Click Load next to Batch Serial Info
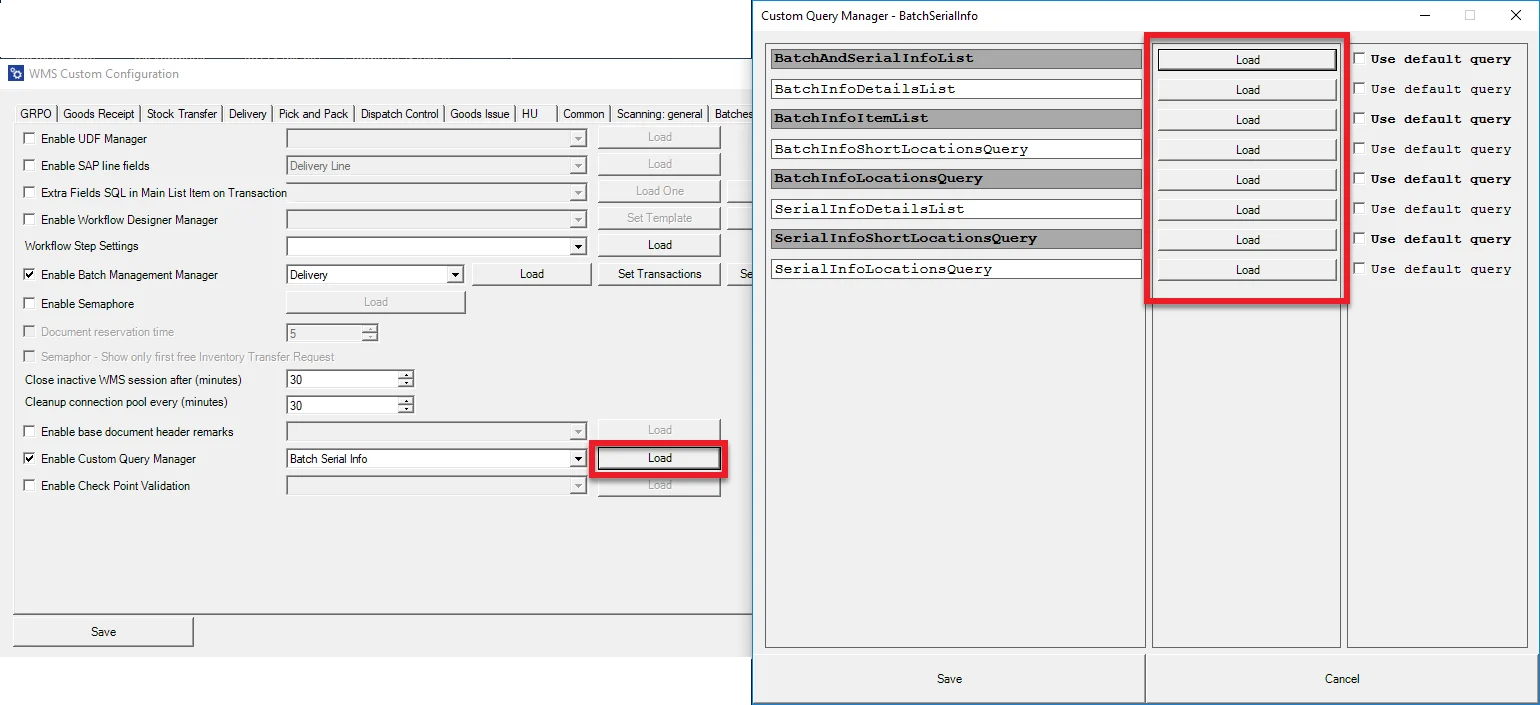The width and height of the screenshot is (1540, 705). click(x=658, y=458)
